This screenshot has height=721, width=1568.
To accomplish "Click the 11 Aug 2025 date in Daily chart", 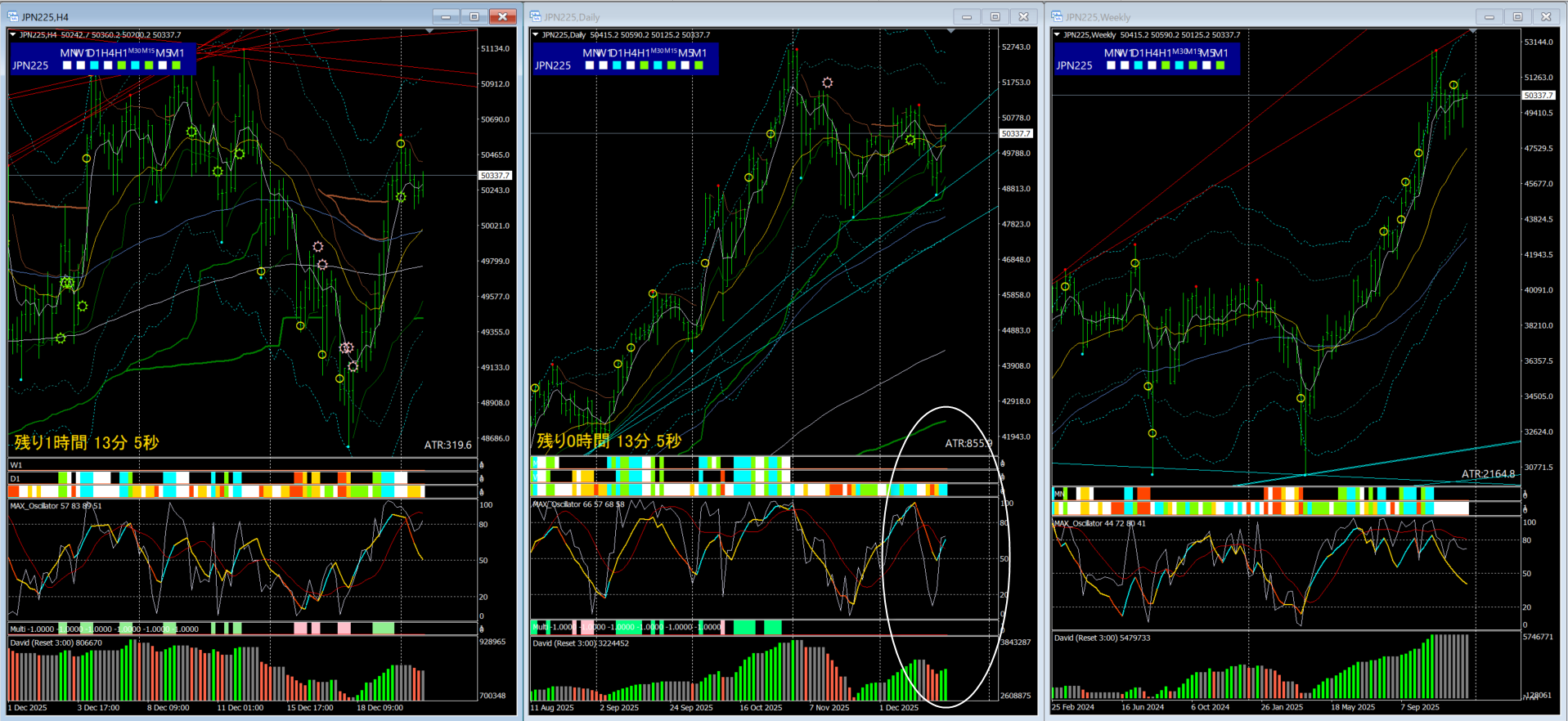I will coord(552,708).
